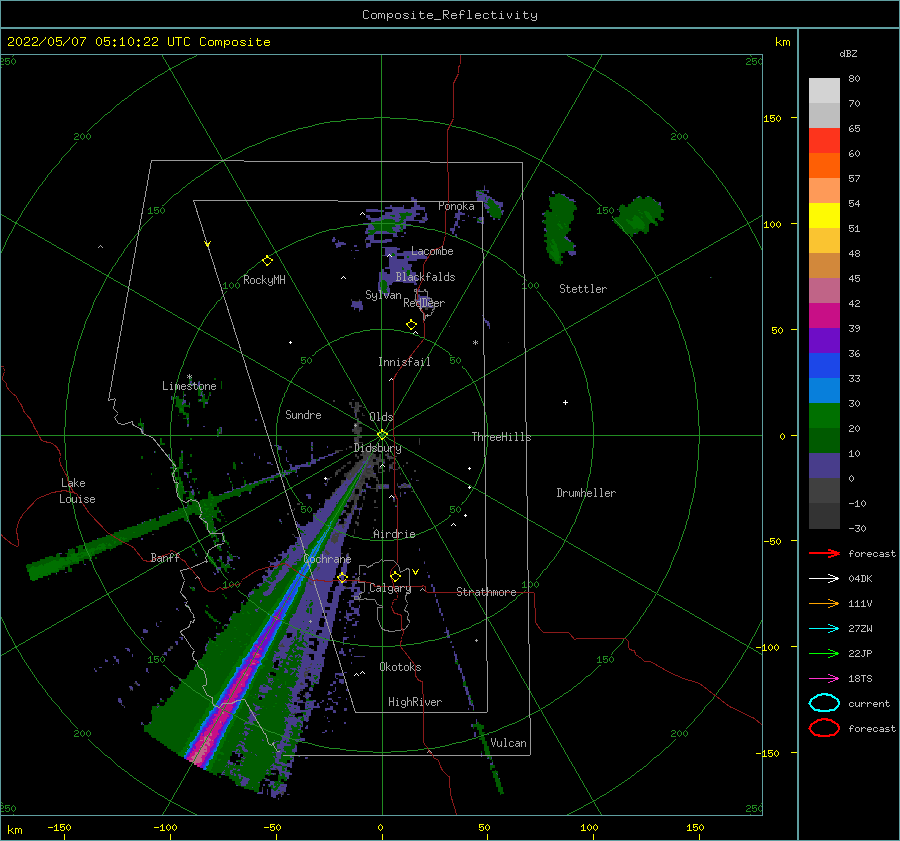Click the yellow diamond marker near Cochrane
Viewport: 900px width, 841px height.
point(342,578)
